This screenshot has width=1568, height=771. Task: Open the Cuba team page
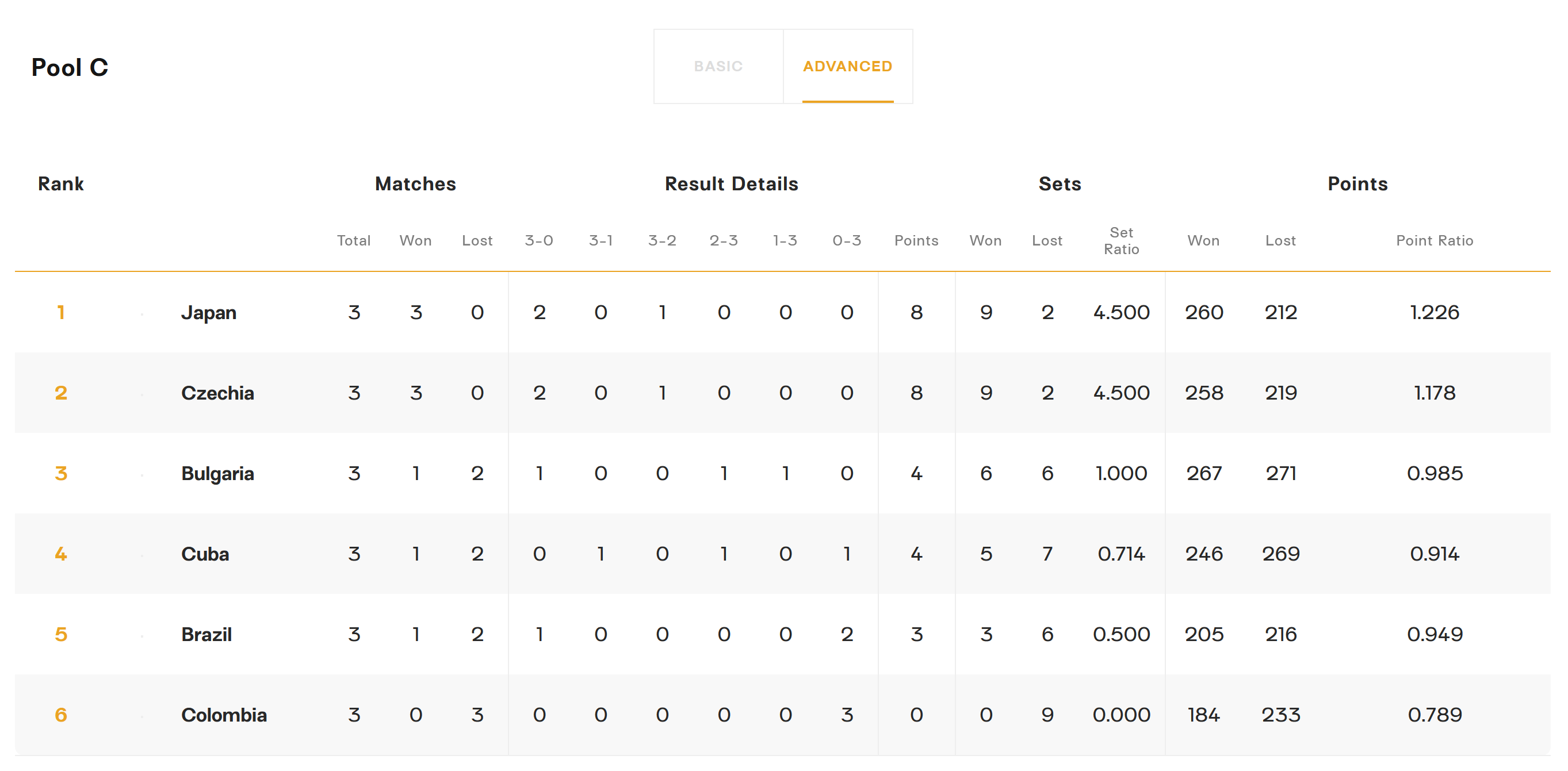[x=205, y=554]
